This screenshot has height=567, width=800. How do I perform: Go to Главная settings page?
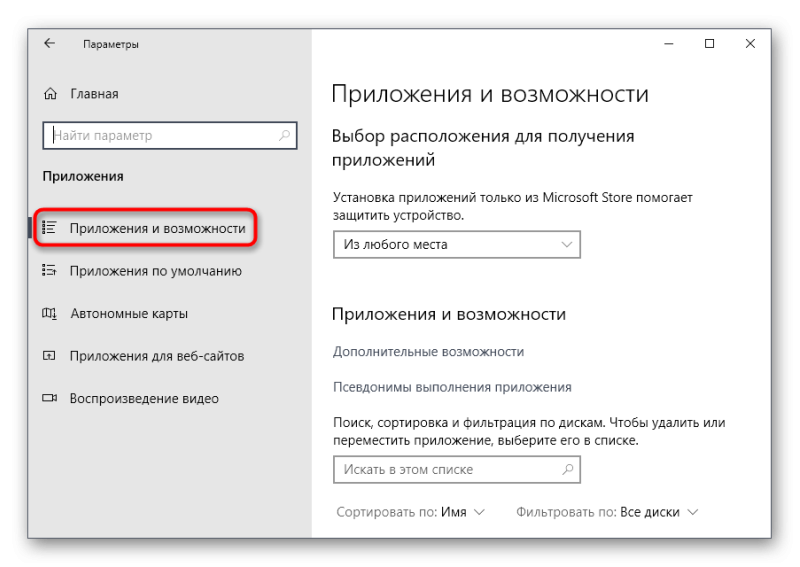94,94
